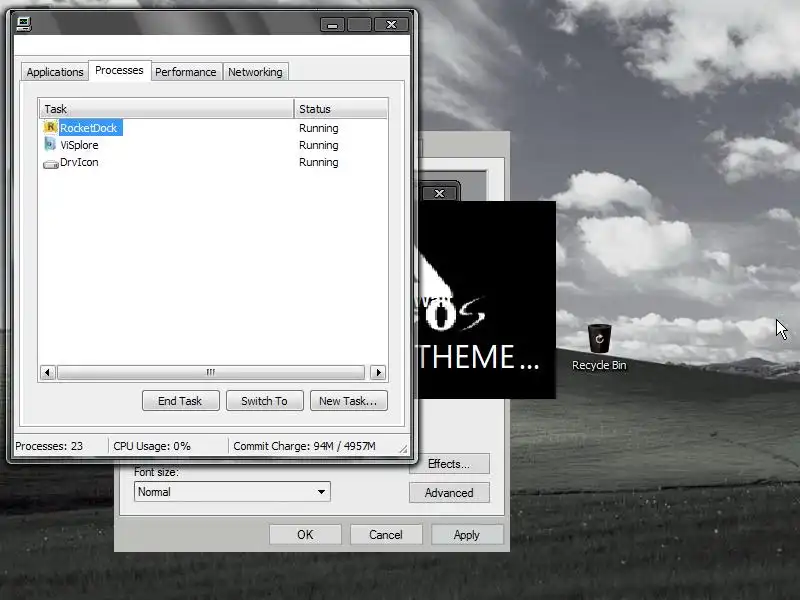The width and height of the screenshot is (800, 600).
Task: Click the DrvIcon drive icon
Action: click(51, 164)
